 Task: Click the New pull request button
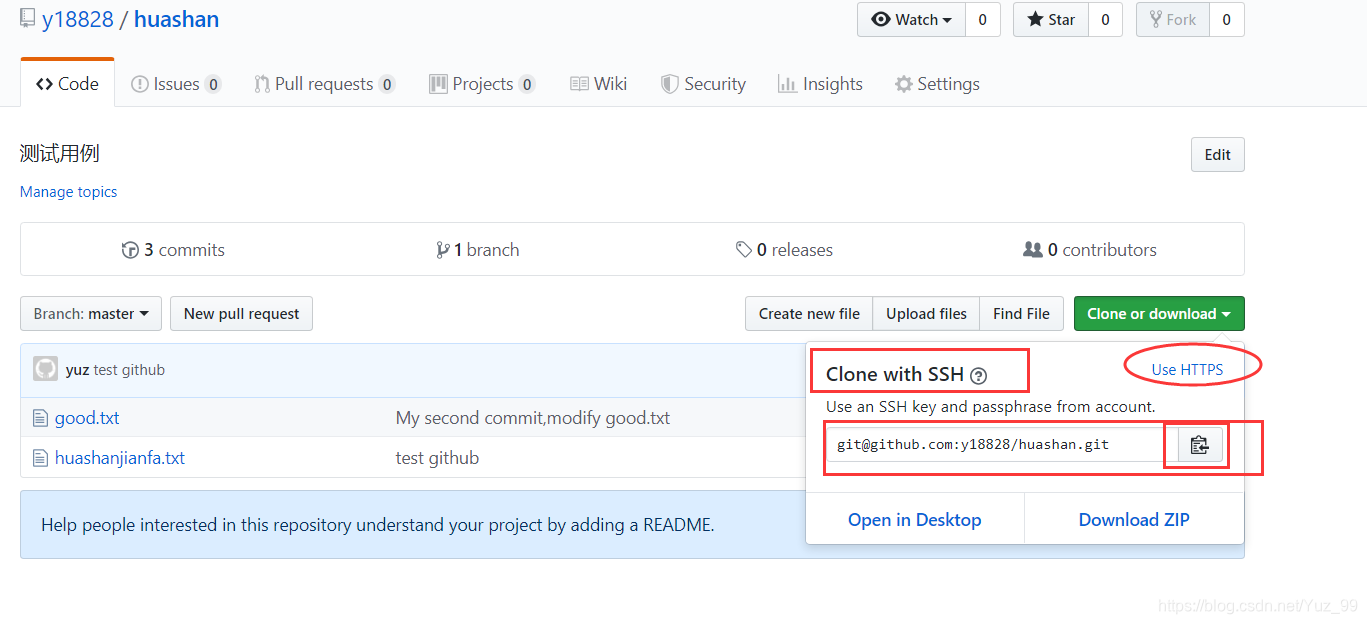(x=242, y=314)
